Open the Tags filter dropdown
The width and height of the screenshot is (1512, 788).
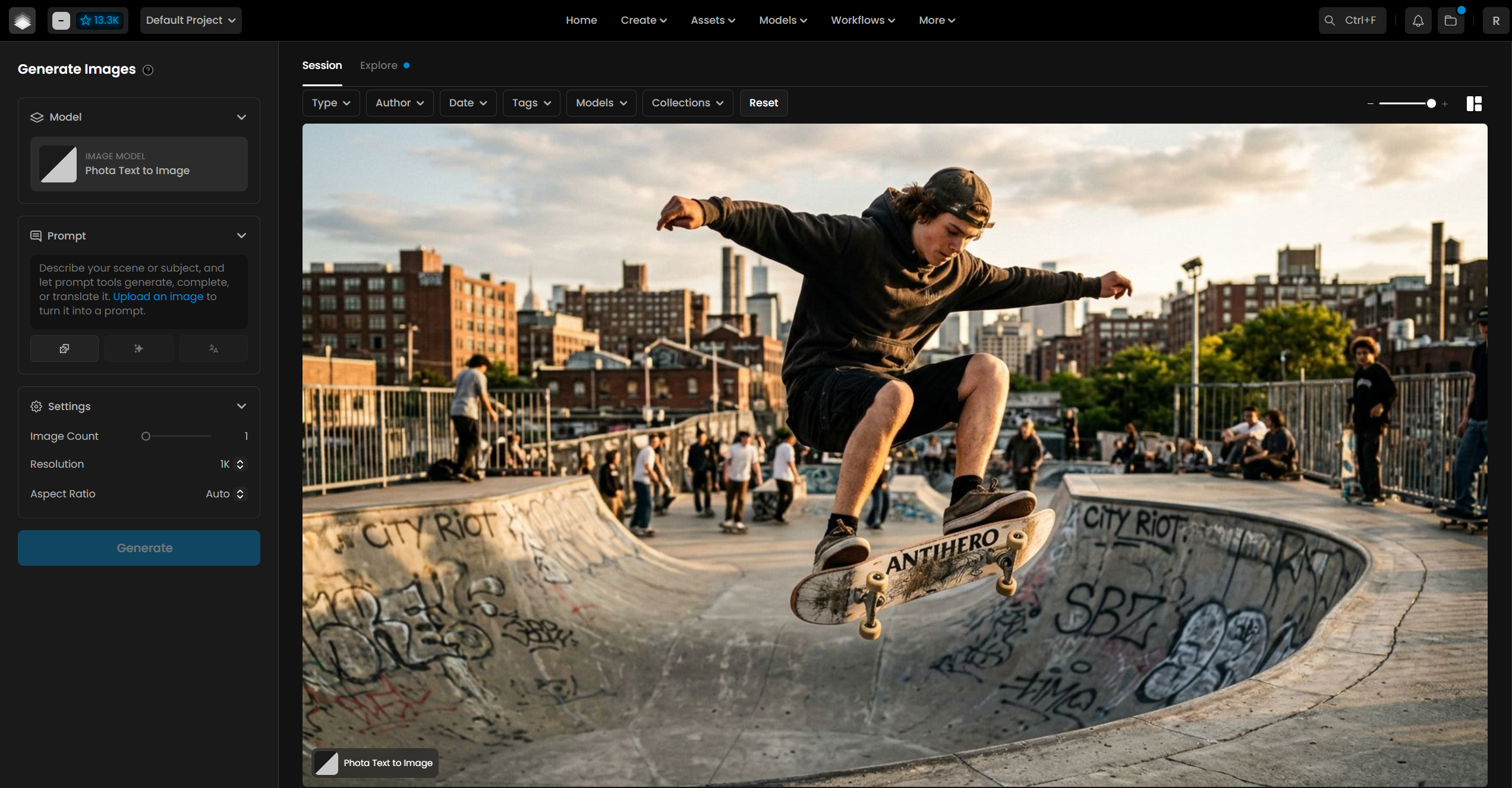click(531, 103)
